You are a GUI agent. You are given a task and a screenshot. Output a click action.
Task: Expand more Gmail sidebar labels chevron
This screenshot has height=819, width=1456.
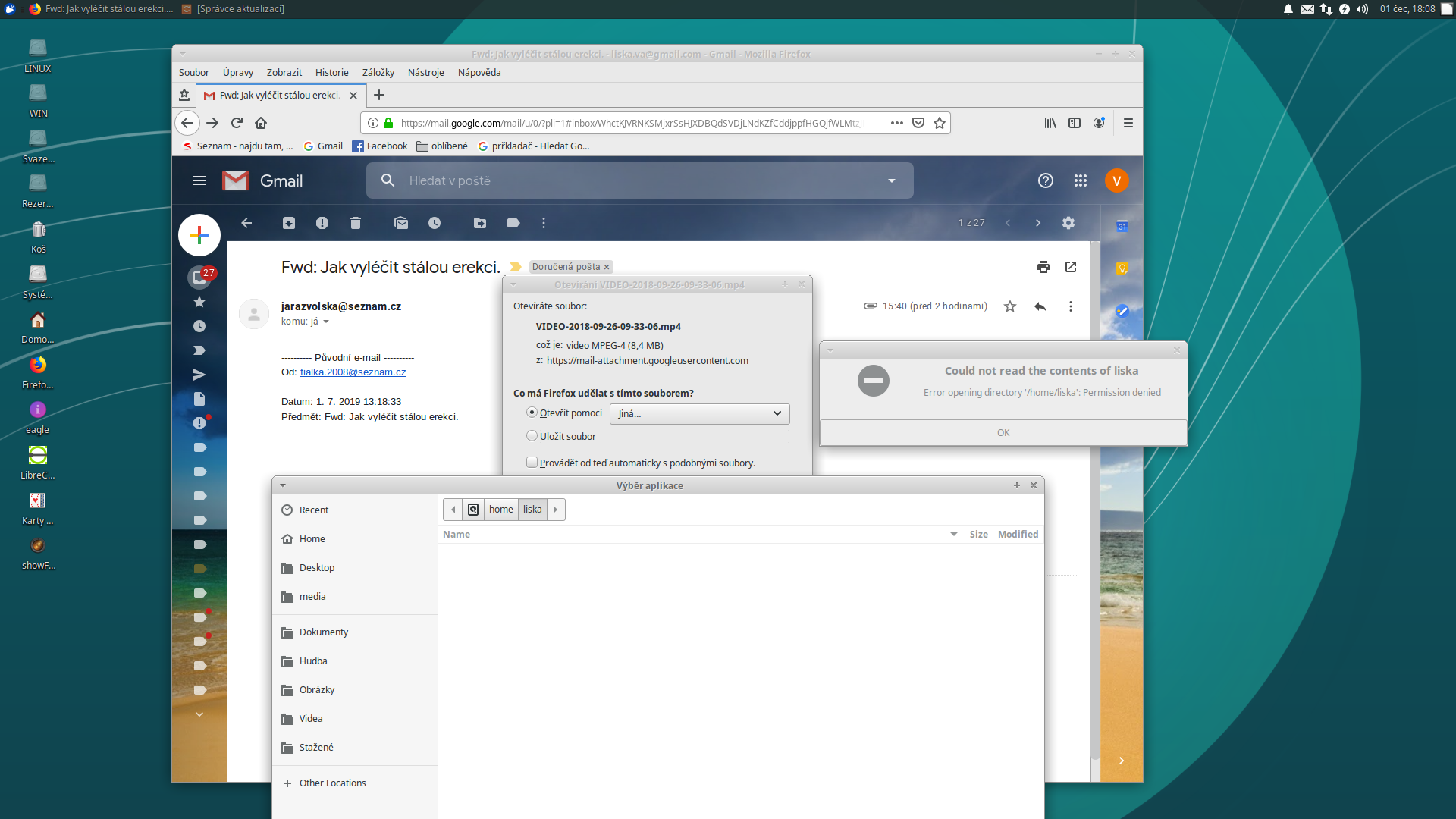199,714
